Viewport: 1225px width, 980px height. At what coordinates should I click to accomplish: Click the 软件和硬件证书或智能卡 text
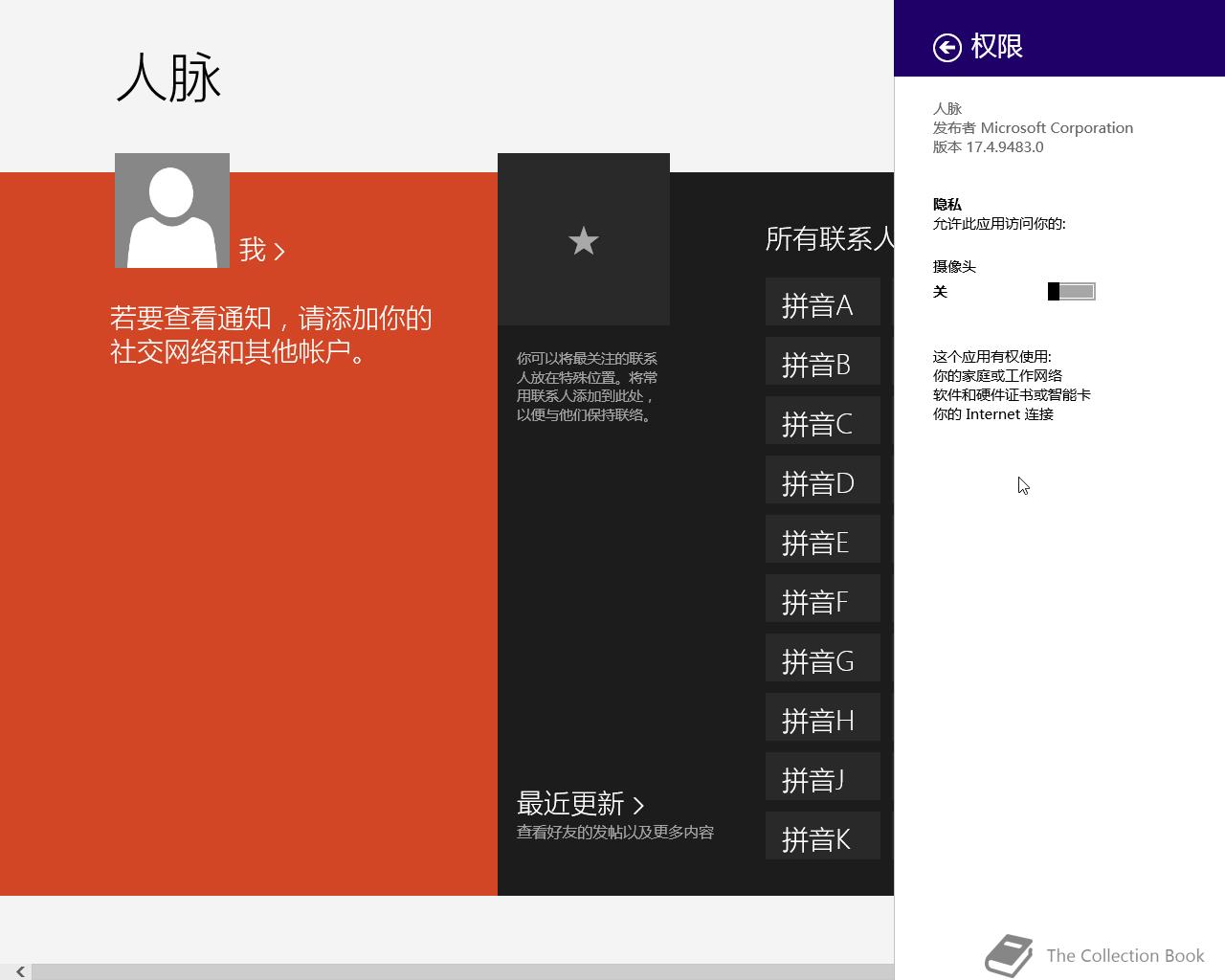coord(1012,394)
